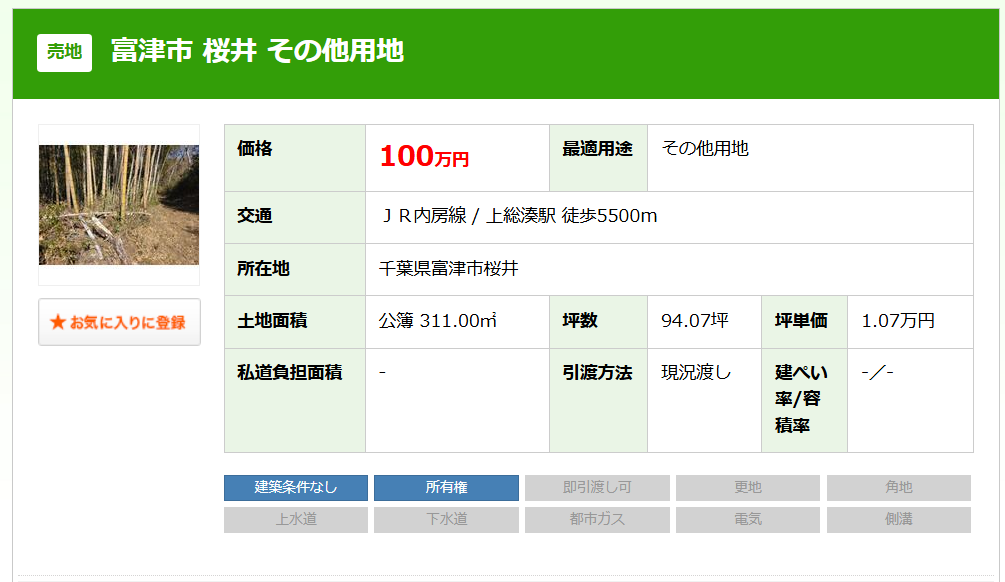Click the 1.07万円 price per tsubo value
This screenshot has height=582, width=1005.
[x=898, y=321]
